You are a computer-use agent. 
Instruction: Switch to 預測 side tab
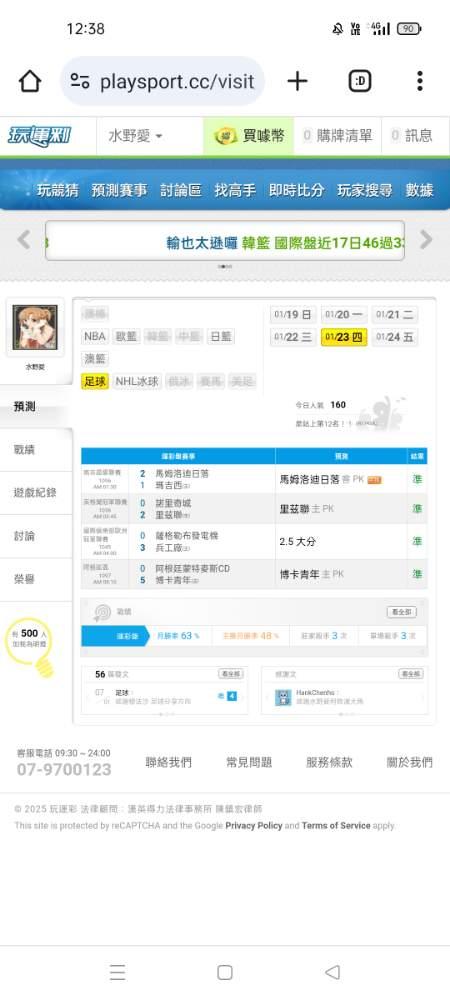35,407
